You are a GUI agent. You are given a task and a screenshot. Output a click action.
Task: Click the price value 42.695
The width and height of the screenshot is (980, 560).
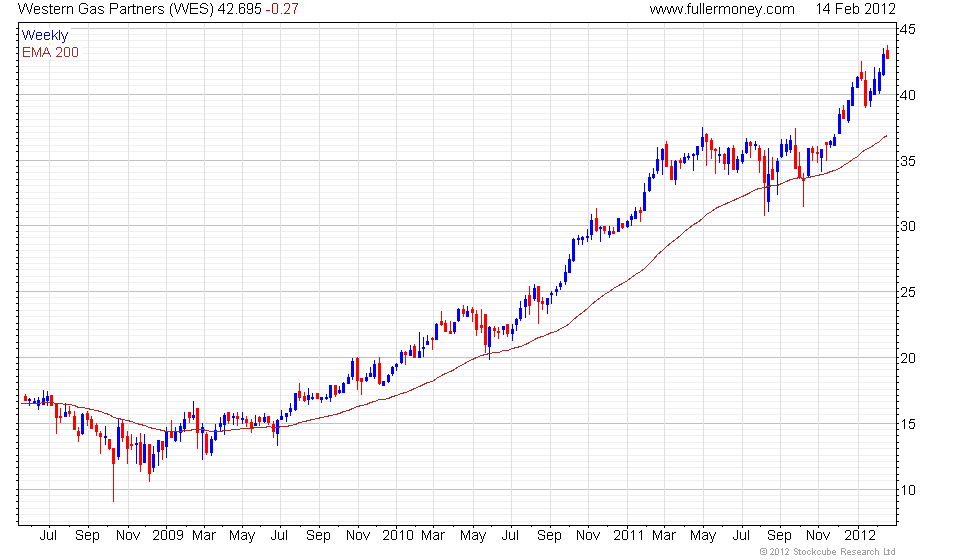(239, 9)
